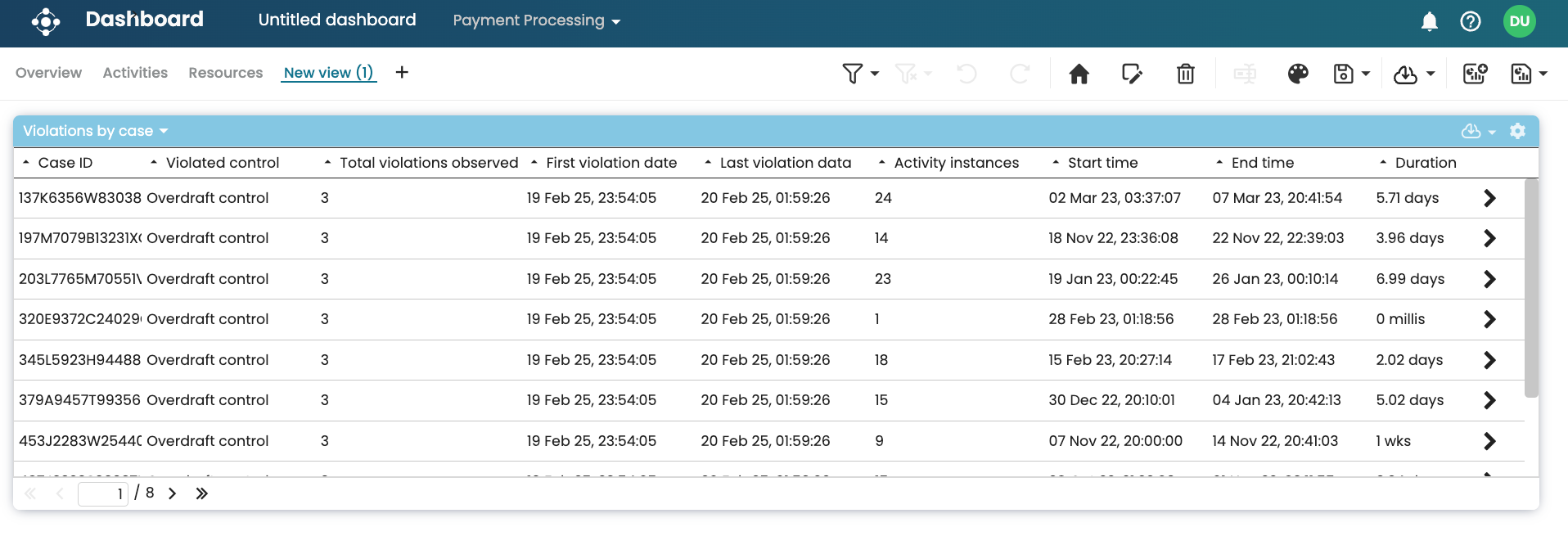Click the add widget icon
This screenshot has height=536, width=1568.
coord(1475,74)
